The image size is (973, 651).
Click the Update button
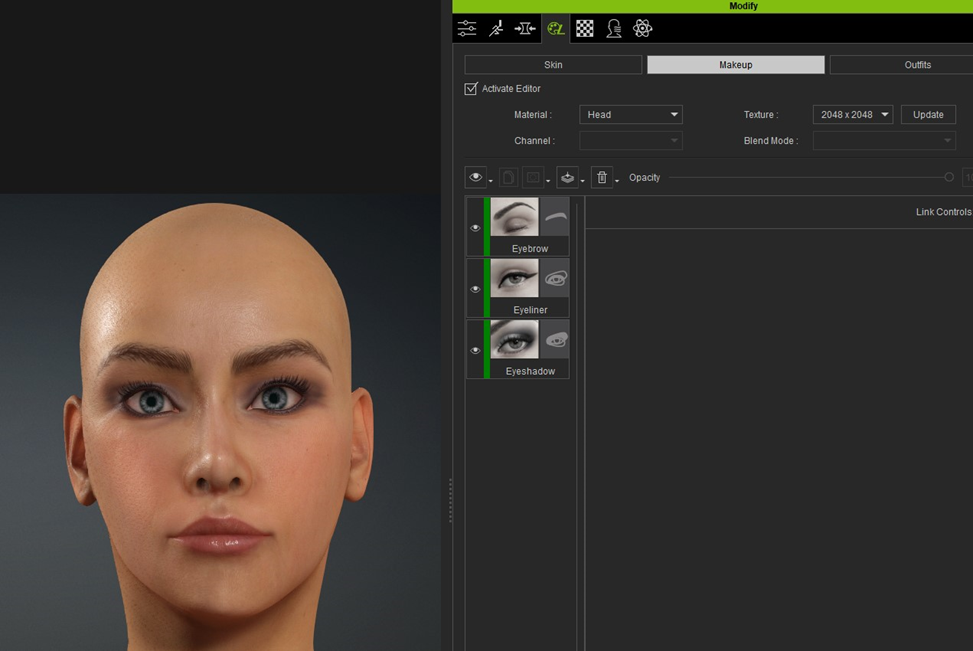click(928, 115)
